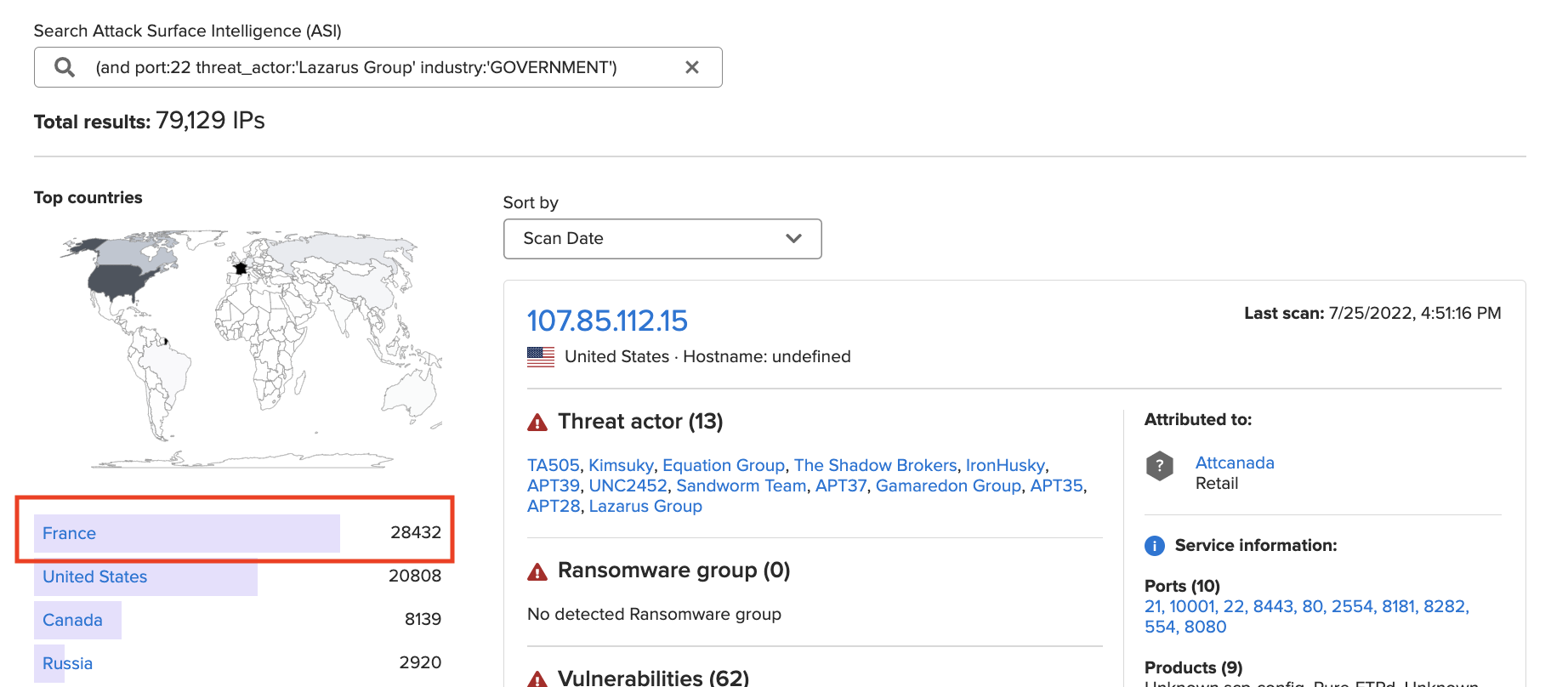Open the Lazarus Group link
The height and width of the screenshot is (687, 1568).
click(x=645, y=506)
